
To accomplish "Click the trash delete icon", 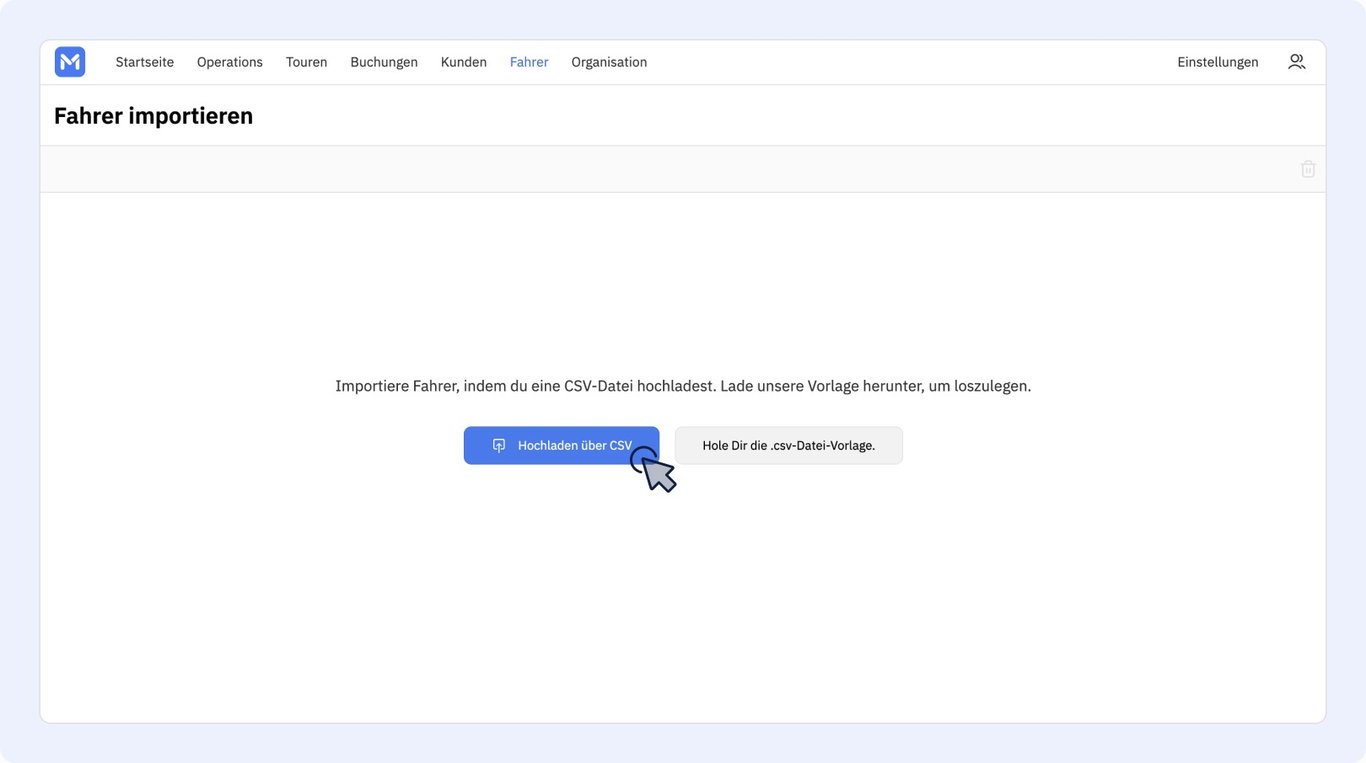I will point(1308,169).
